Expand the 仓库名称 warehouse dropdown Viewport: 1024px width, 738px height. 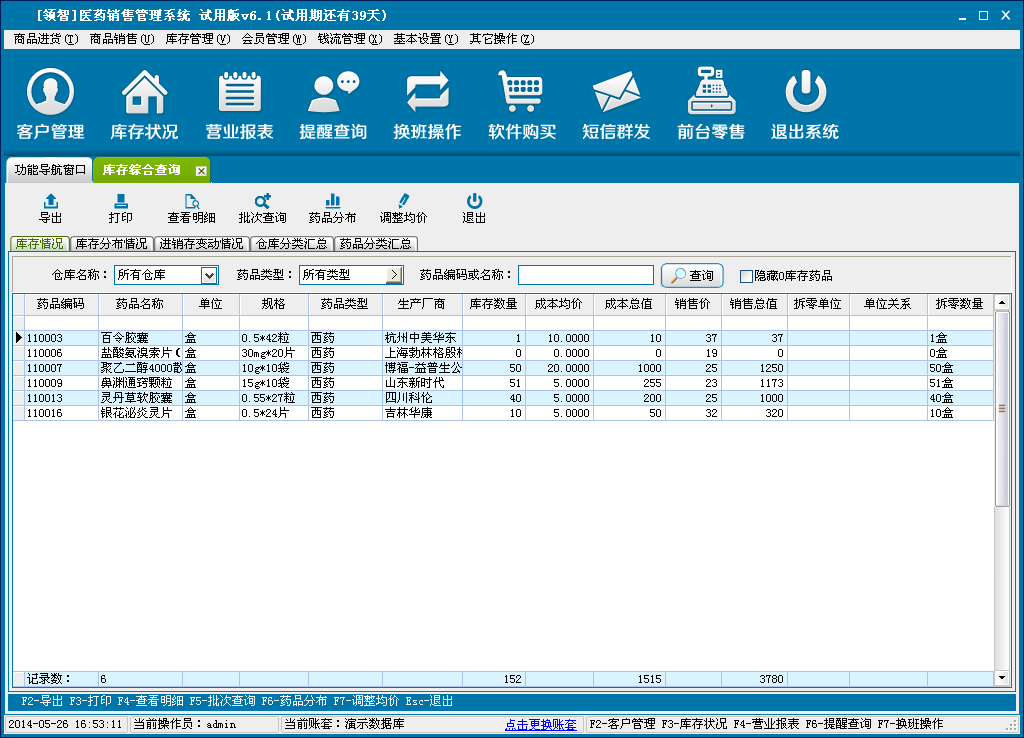[x=209, y=276]
